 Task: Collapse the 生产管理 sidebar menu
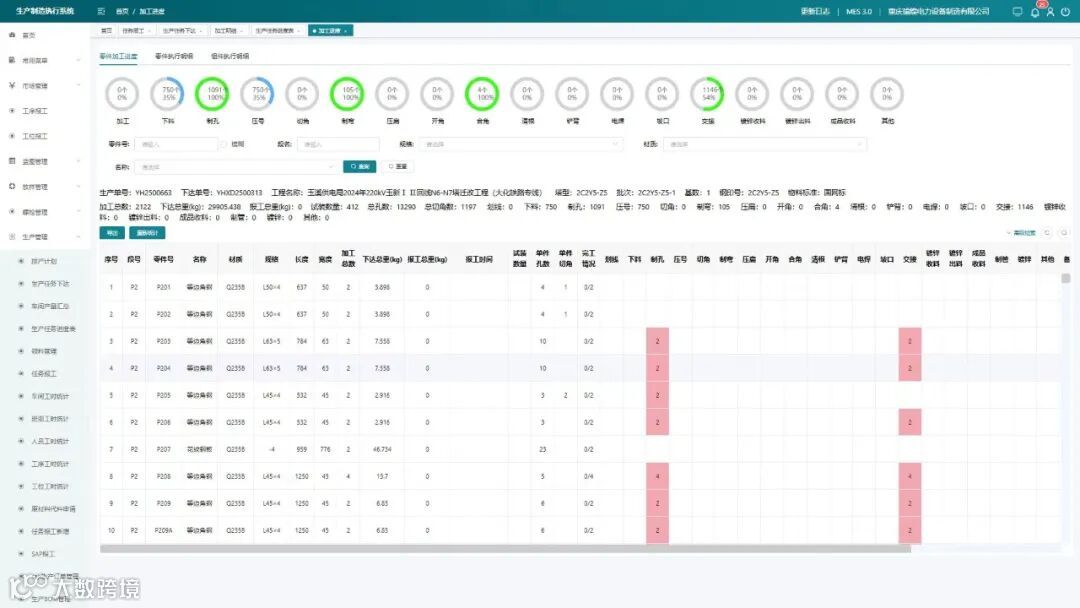coord(43,237)
